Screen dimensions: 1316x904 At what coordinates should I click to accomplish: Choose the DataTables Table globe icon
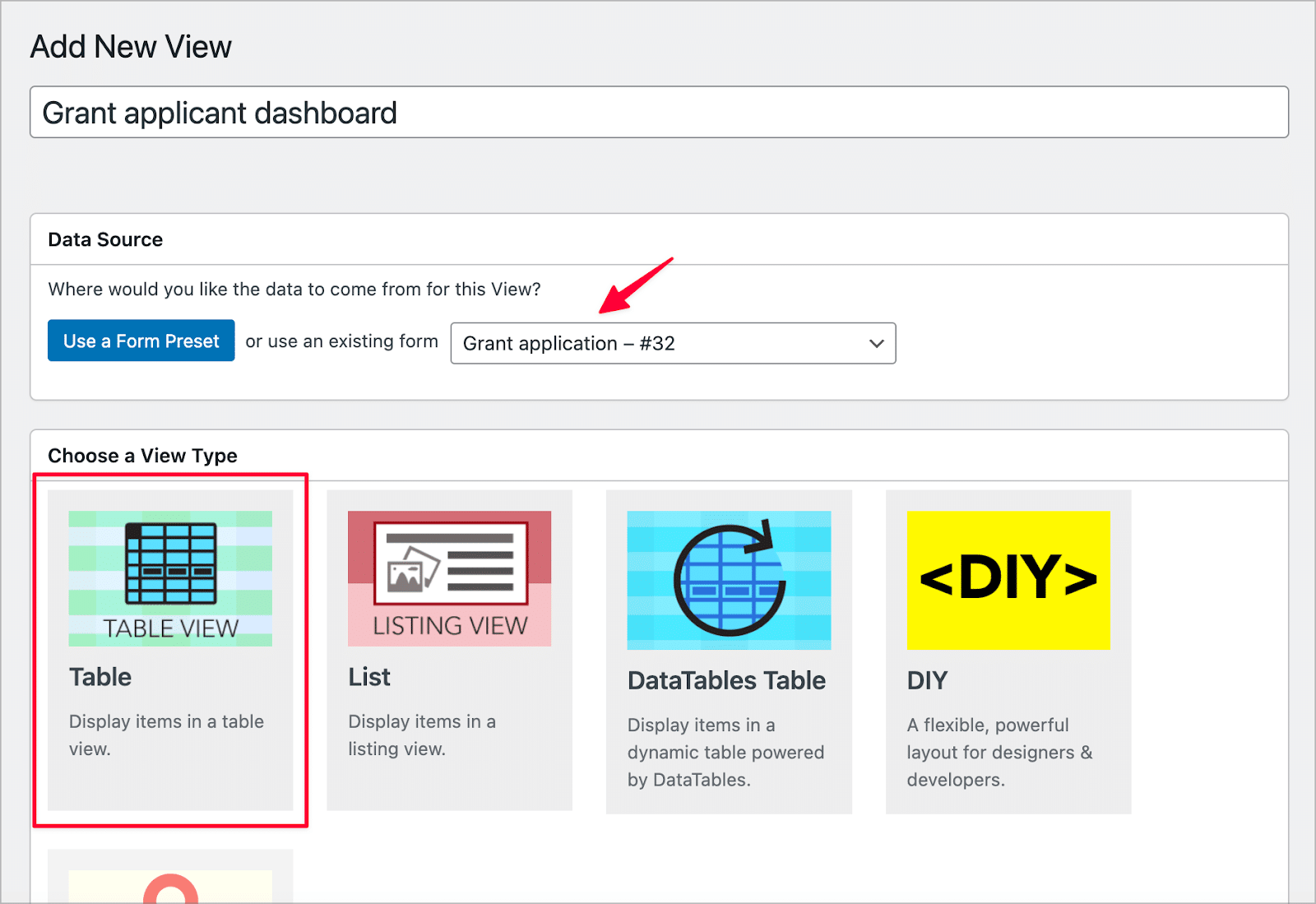pos(729,580)
